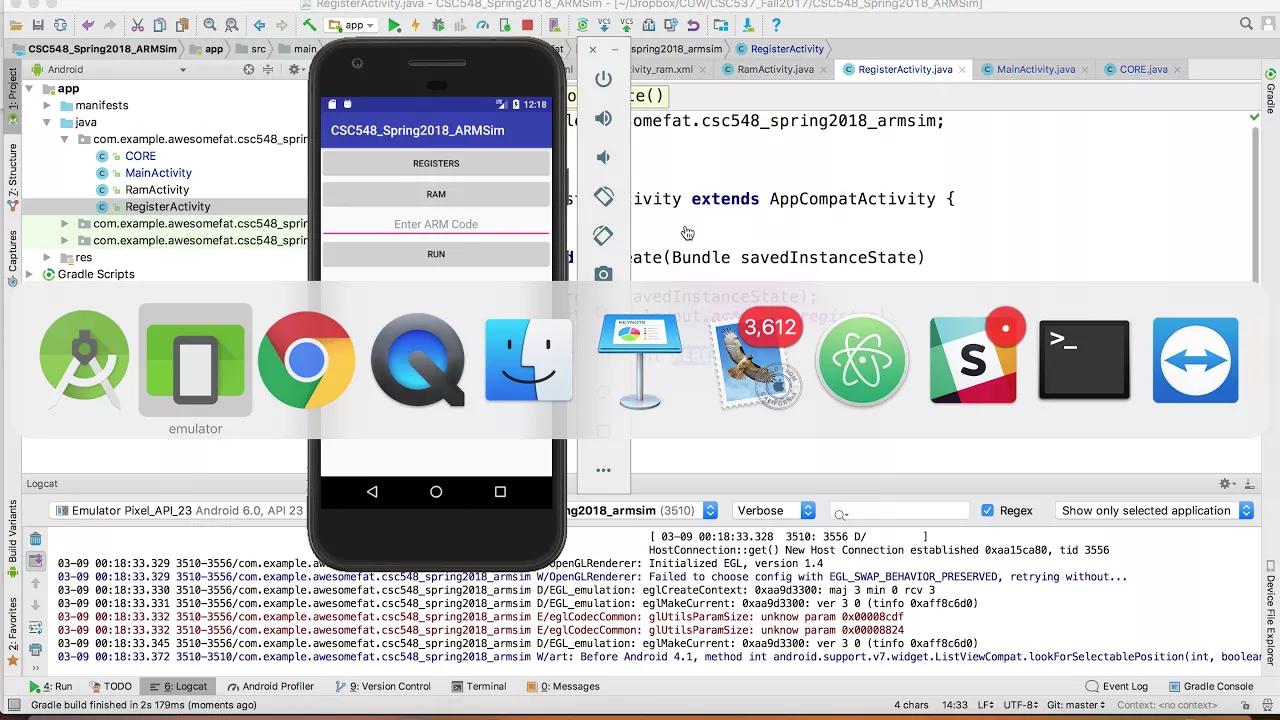Click the emulator volume up button
This screenshot has height=720, width=1280.
click(603, 118)
